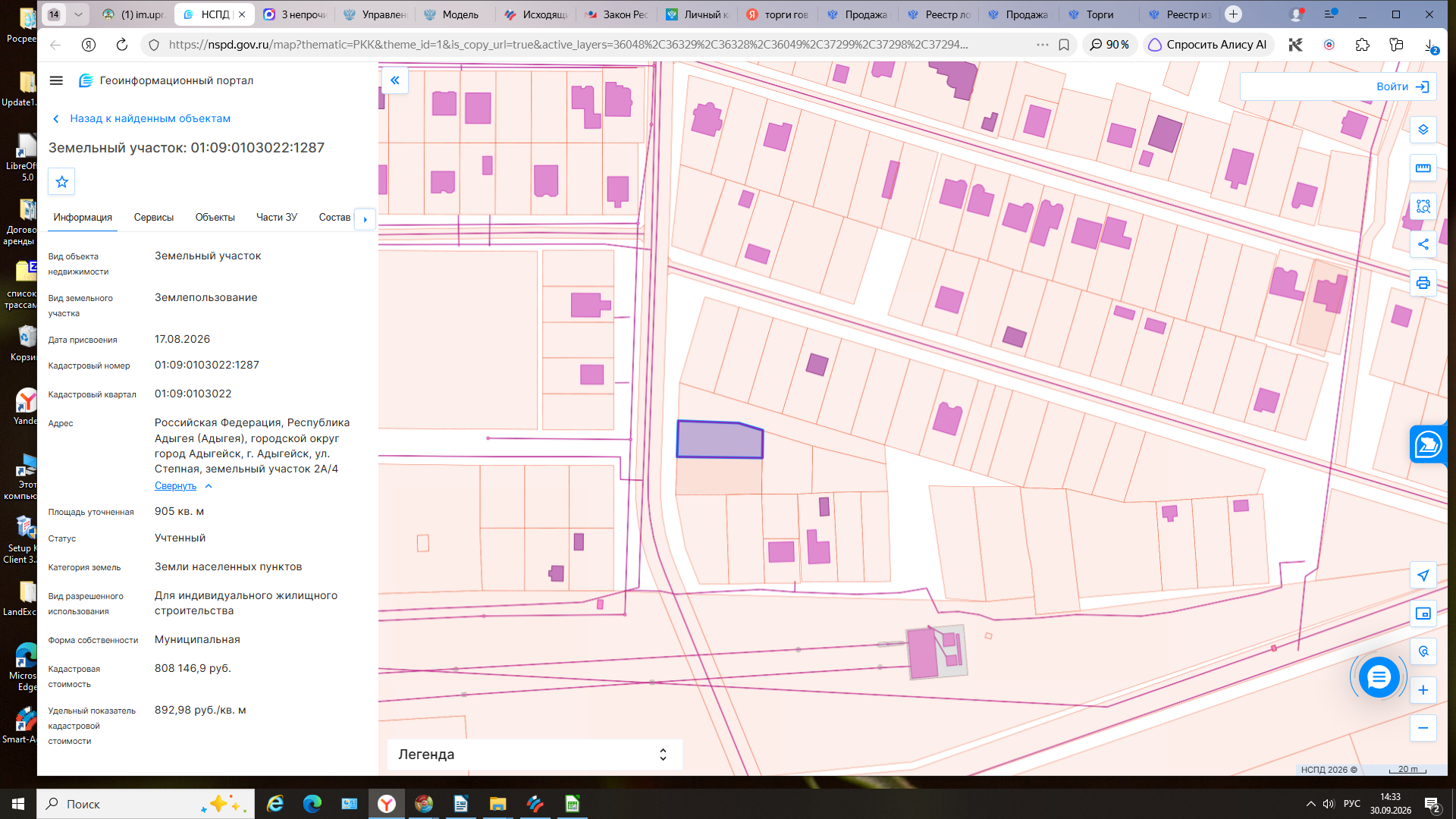Switch keyboard language РУС in tray
This screenshot has height=819, width=1456.
(x=1352, y=804)
